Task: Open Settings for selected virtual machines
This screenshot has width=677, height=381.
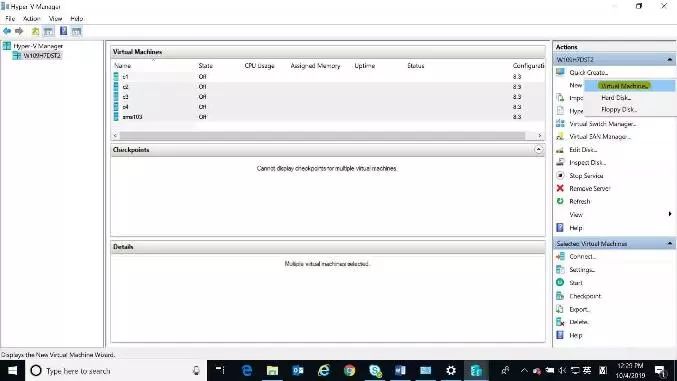Action: (582, 270)
